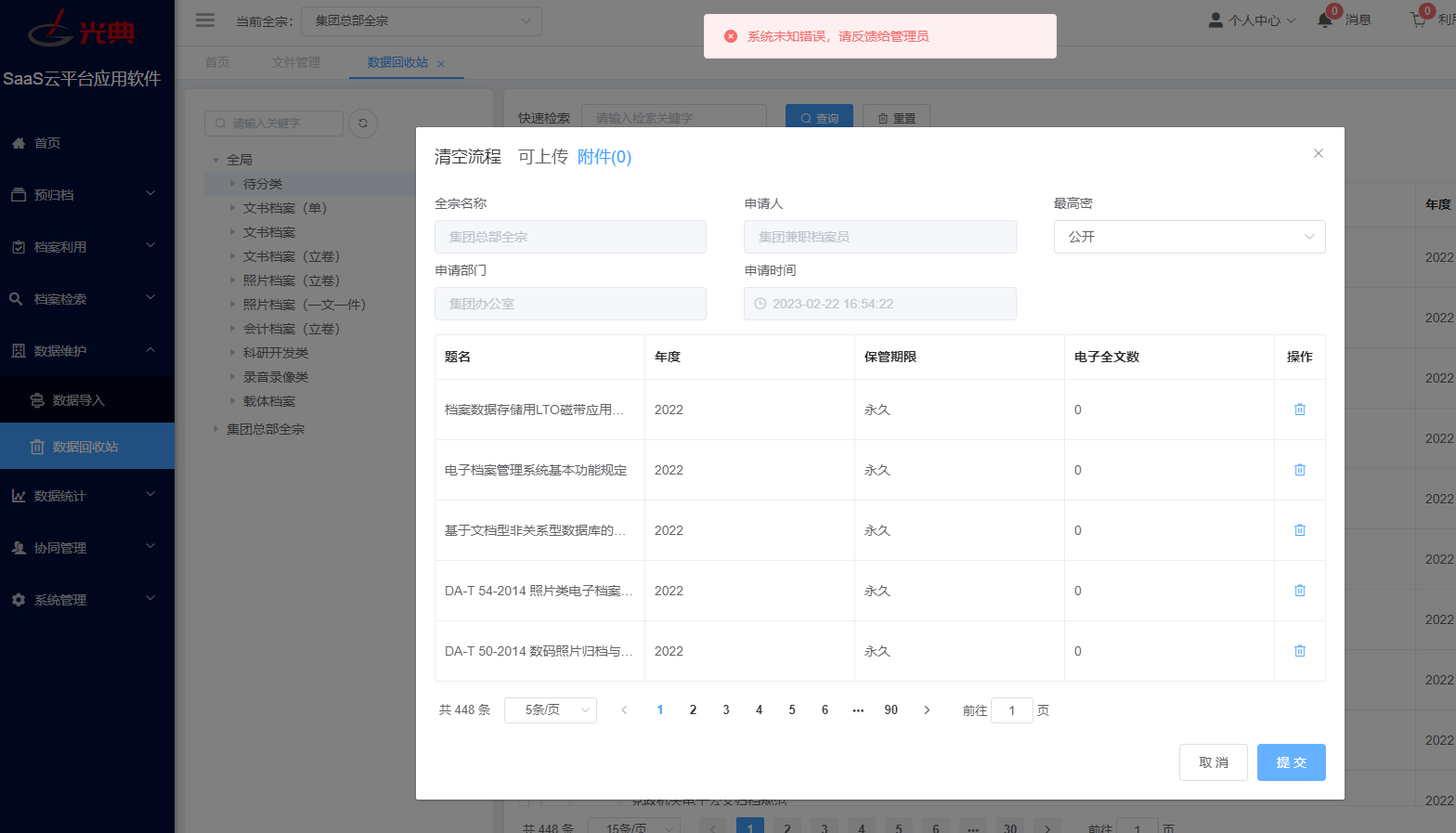Click the 快速检索 keyword input field
This screenshot has height=833, width=1456.
[674, 118]
